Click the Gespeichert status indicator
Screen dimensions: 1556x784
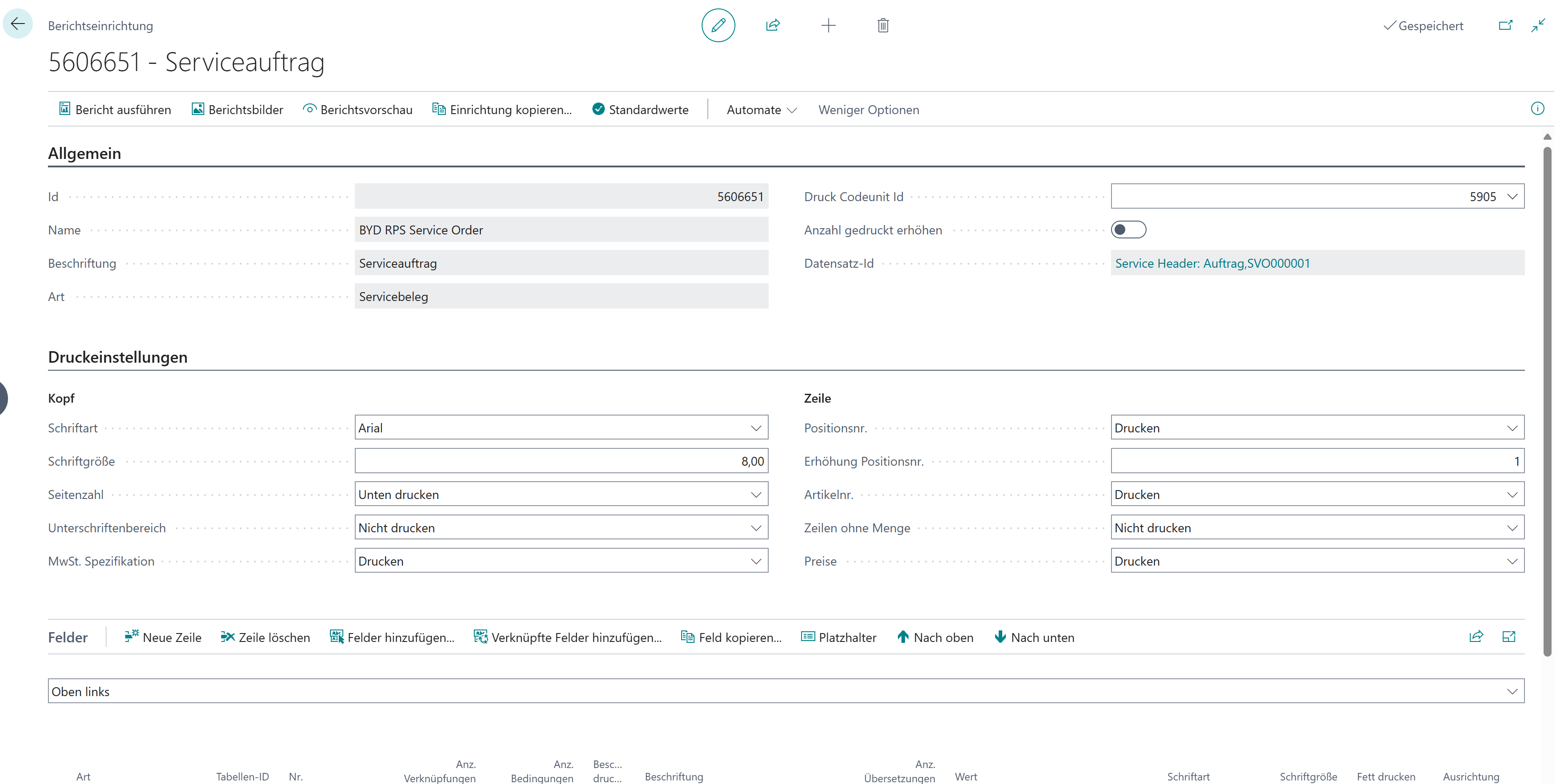(x=1423, y=25)
